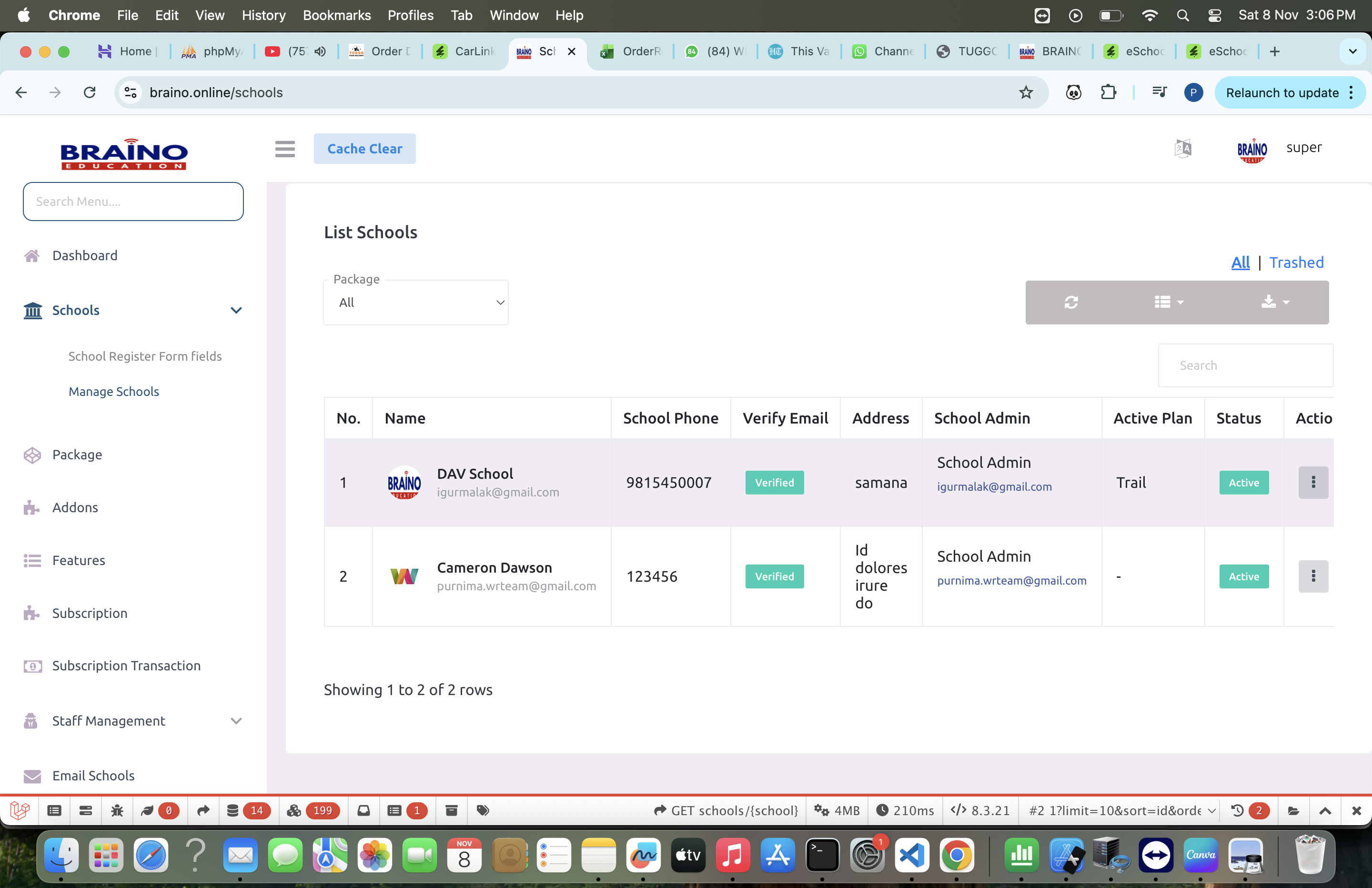Viewport: 1372px width, 888px height.
Task: Open the Trashed schools link
Action: [1296, 262]
